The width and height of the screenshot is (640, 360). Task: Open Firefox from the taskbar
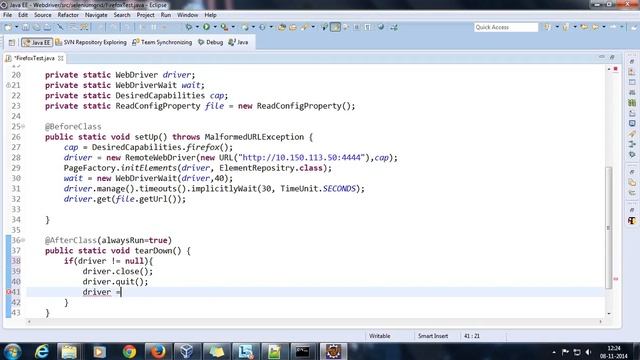[158, 351]
